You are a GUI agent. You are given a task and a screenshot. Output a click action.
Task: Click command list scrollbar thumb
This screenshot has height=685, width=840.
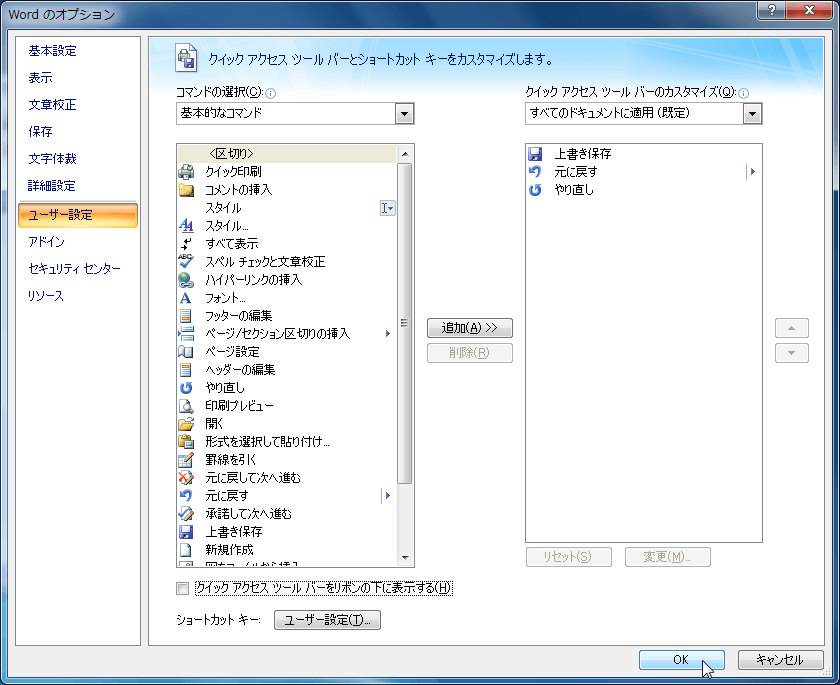(405, 323)
